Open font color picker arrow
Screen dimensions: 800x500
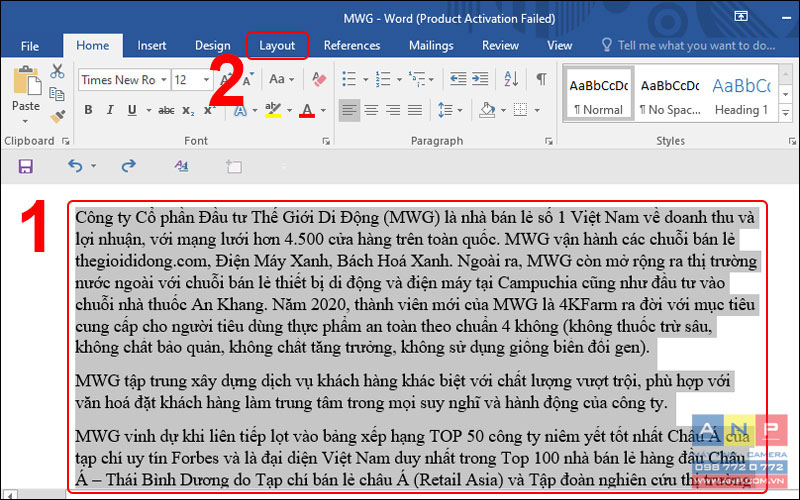(x=323, y=110)
